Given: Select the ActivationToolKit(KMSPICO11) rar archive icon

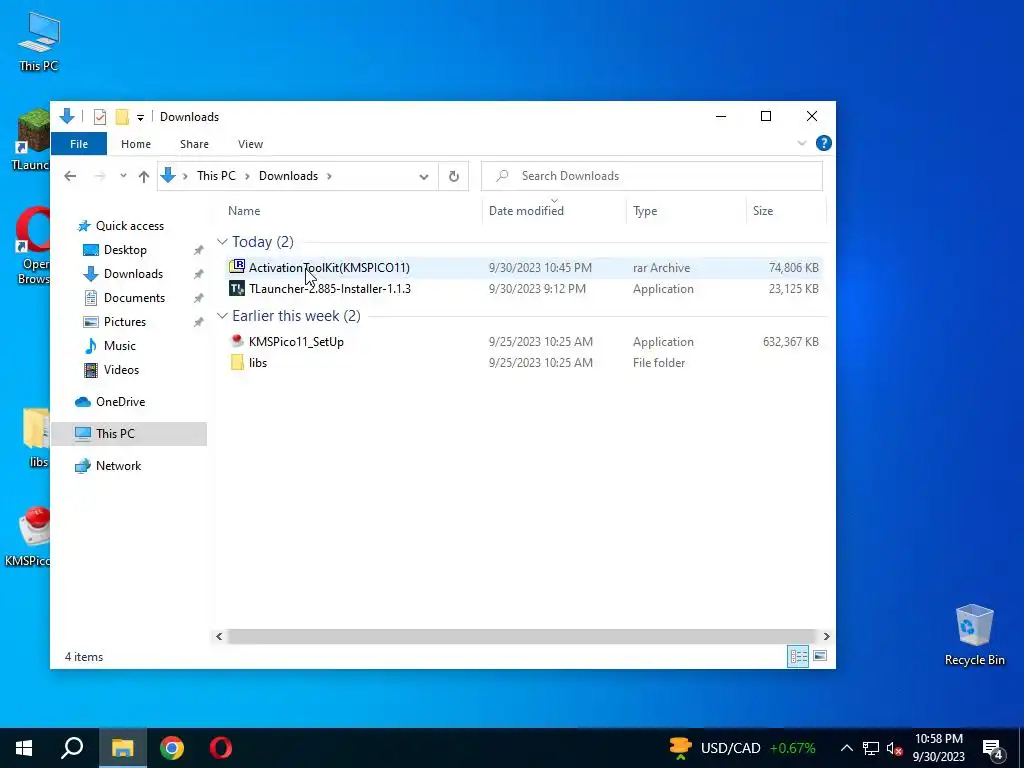Looking at the screenshot, I should [237, 266].
